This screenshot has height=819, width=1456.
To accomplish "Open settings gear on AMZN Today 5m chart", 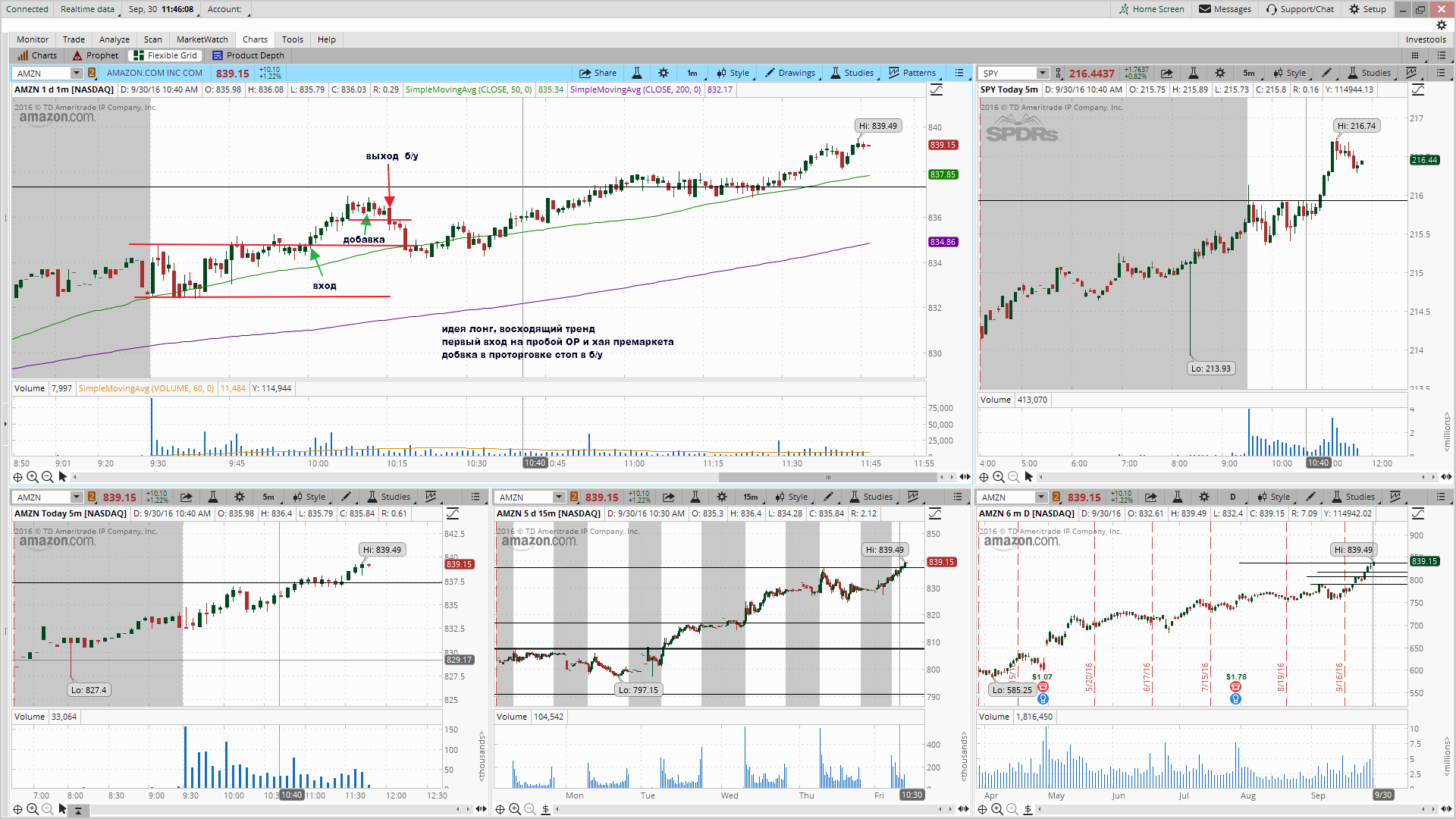I will pos(240,497).
